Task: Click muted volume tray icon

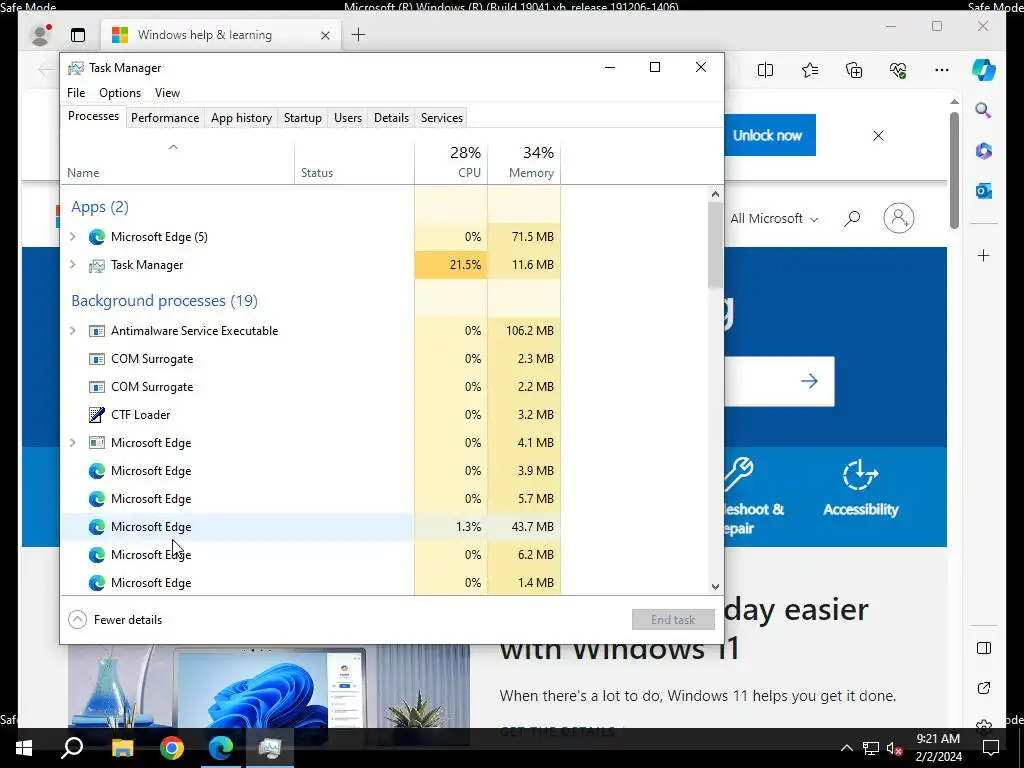Action: (895, 748)
